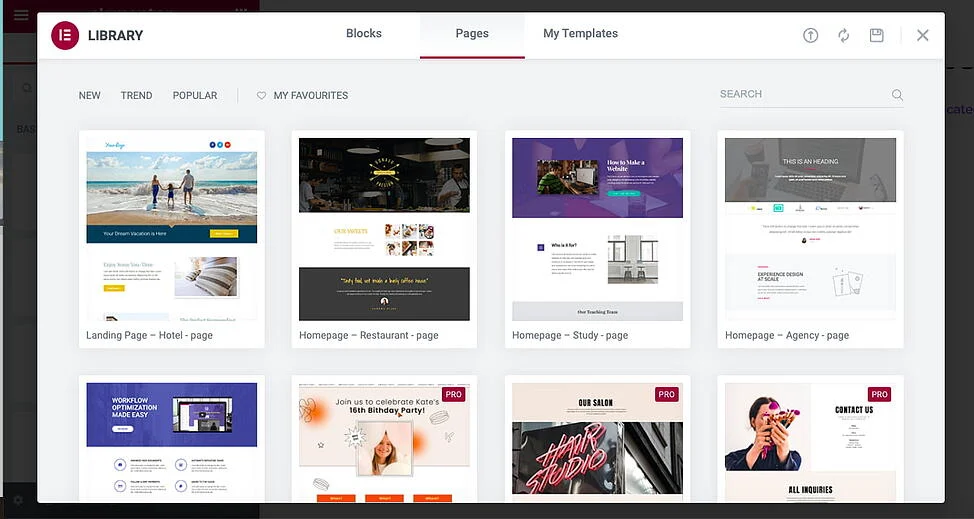Image resolution: width=974 pixels, height=519 pixels.
Task: Click the import template upload icon
Action: click(x=810, y=35)
